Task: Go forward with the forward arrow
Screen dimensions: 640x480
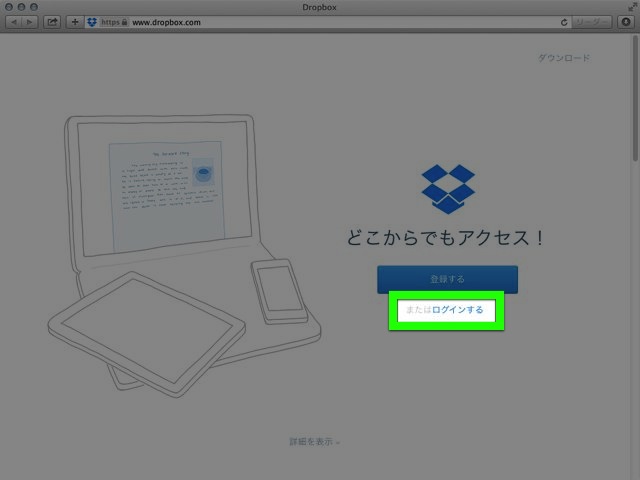Action: [x=29, y=22]
